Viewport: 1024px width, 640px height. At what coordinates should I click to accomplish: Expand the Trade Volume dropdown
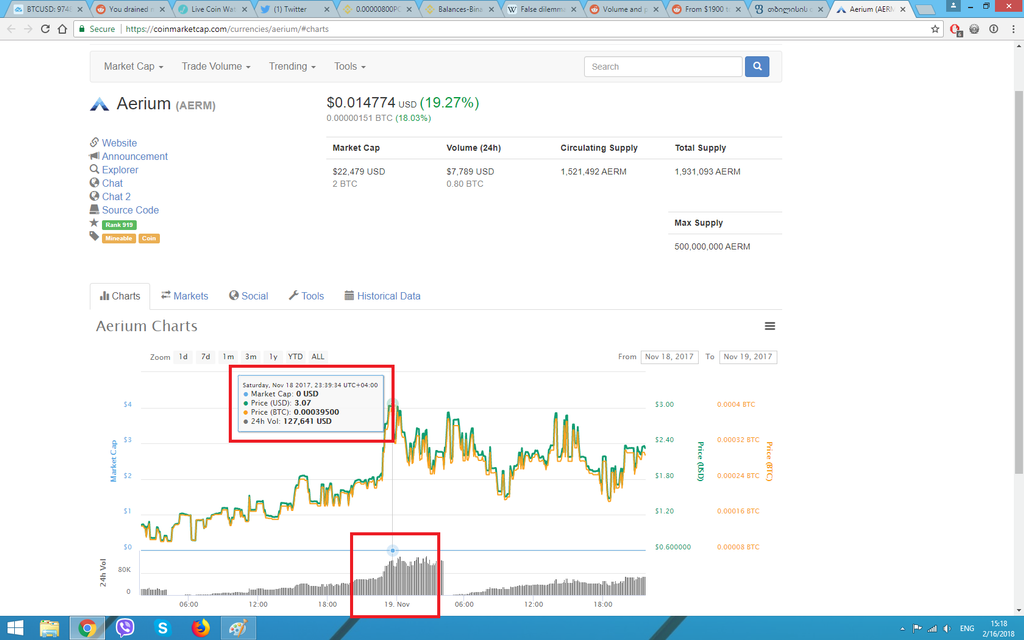click(216, 66)
